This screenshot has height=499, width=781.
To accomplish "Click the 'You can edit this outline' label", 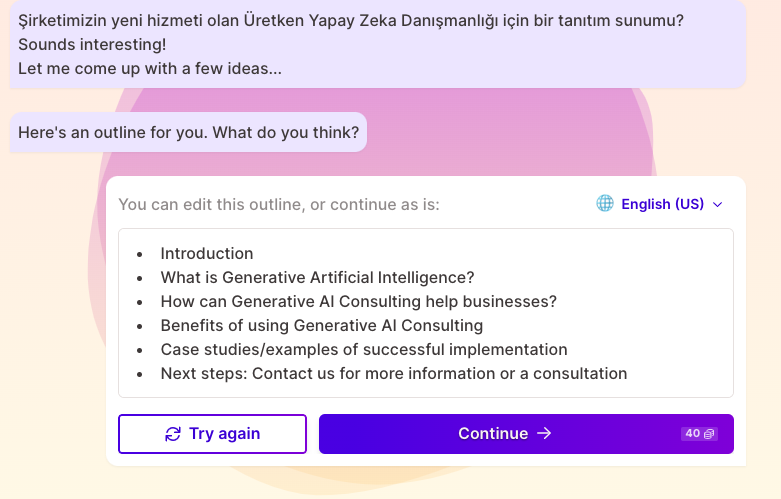I will click(x=279, y=204).
